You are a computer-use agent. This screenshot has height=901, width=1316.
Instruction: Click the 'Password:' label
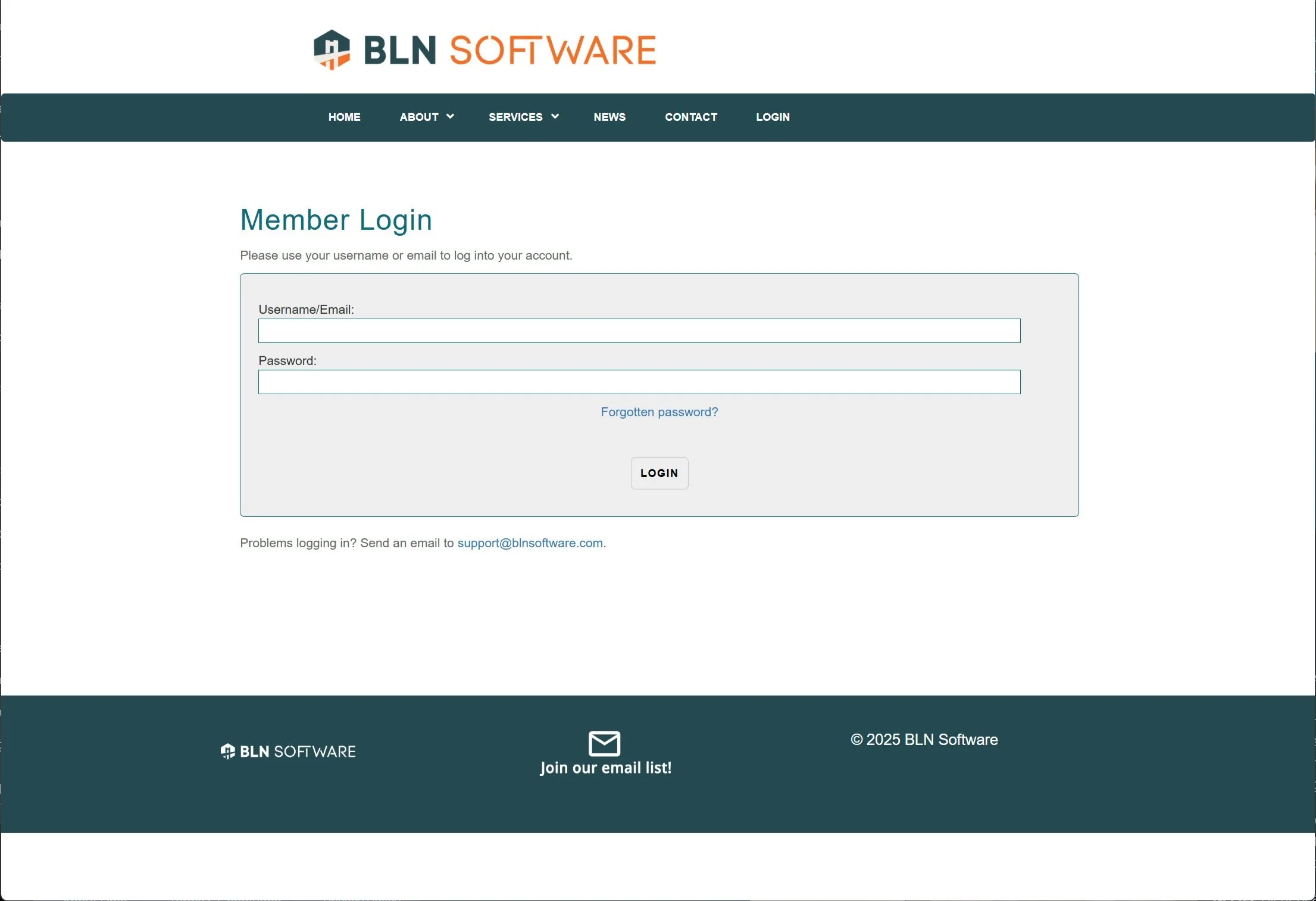click(x=287, y=361)
